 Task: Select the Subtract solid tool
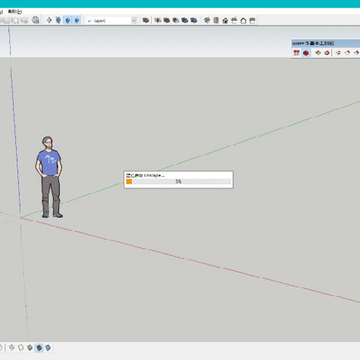[176, 20]
